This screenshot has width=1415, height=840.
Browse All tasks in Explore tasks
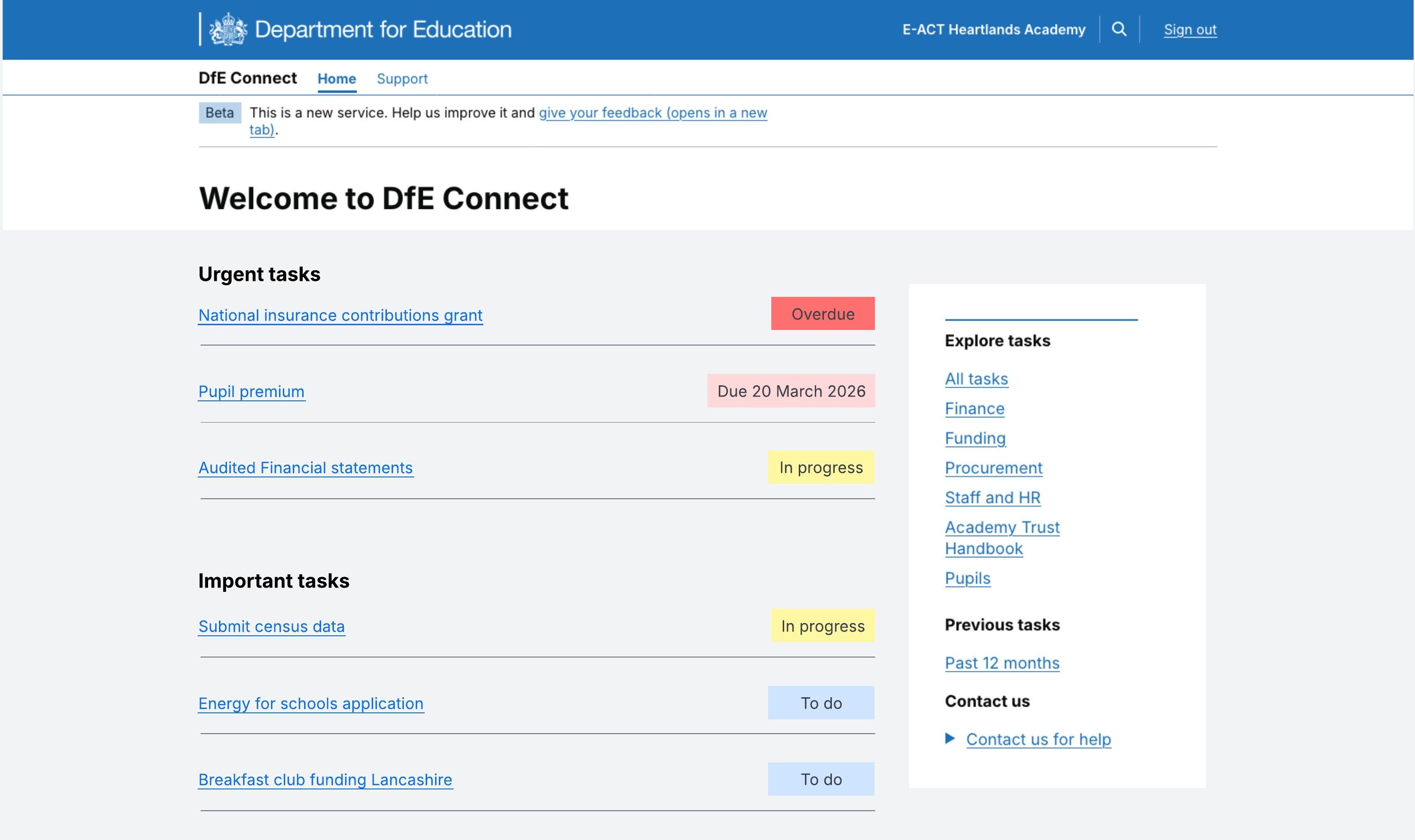coord(976,379)
